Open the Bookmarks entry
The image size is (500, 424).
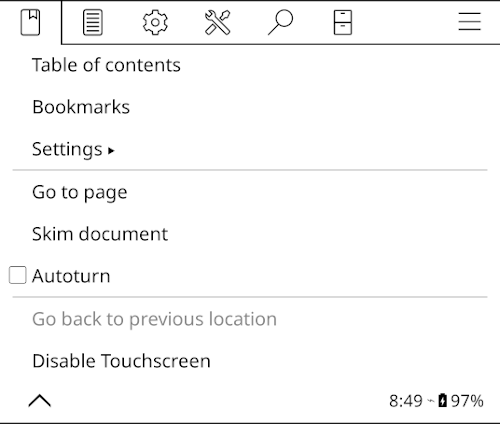(x=81, y=107)
